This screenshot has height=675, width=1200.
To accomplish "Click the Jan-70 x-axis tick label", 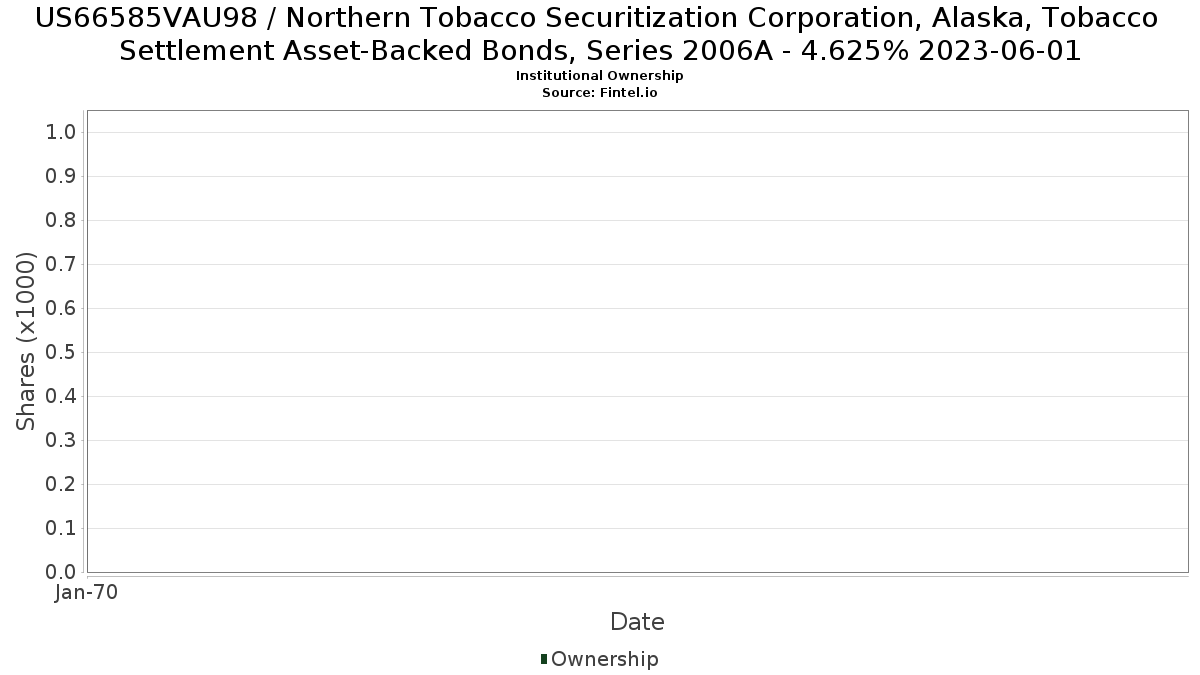I will tap(86, 592).
